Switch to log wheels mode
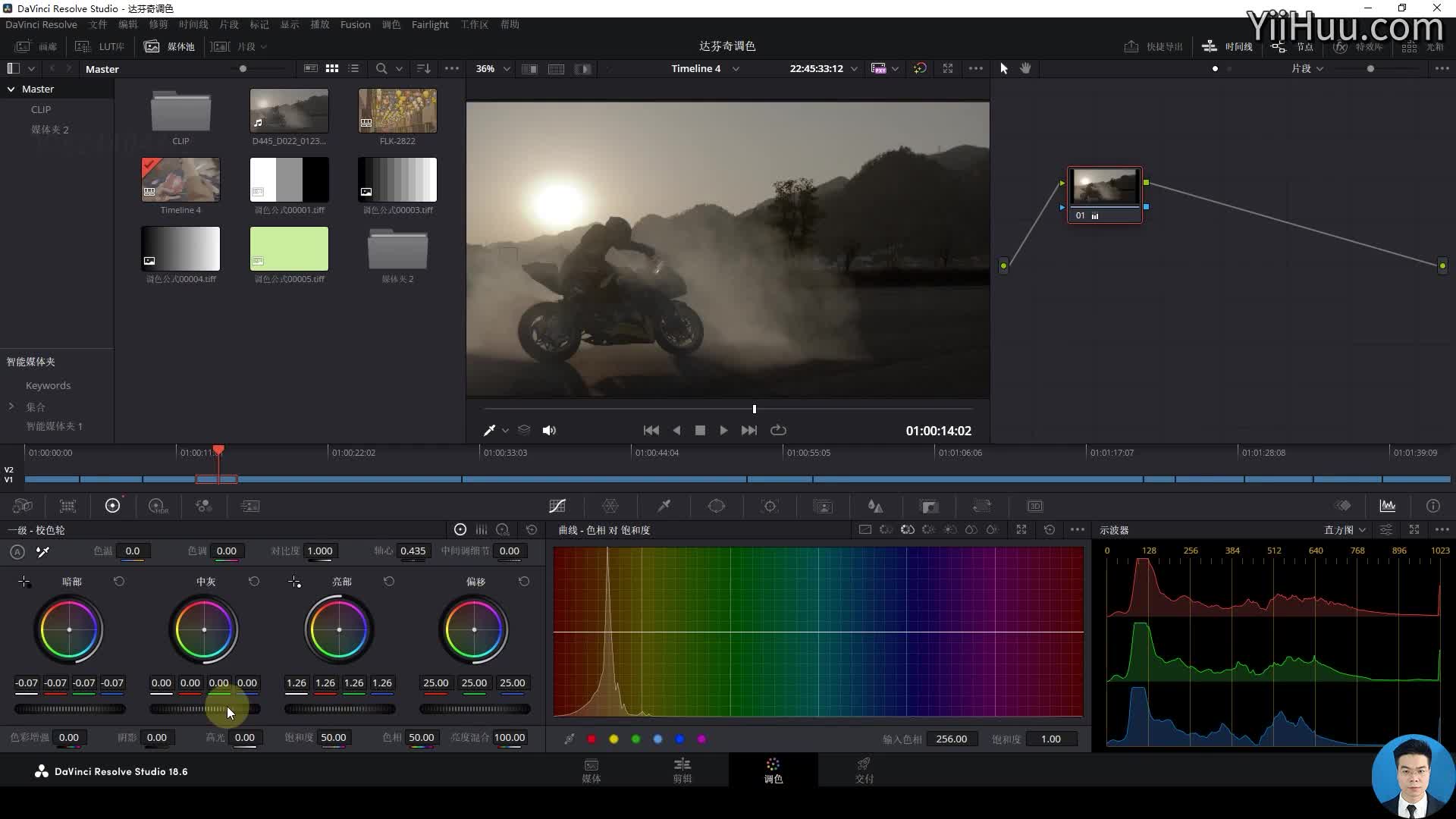The image size is (1456, 819). [x=503, y=529]
